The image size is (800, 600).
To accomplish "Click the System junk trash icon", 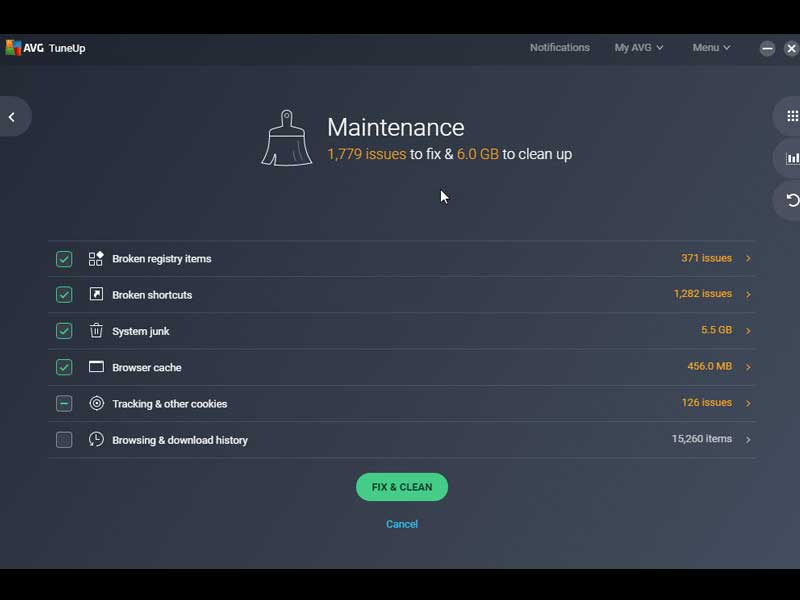I will coord(96,331).
